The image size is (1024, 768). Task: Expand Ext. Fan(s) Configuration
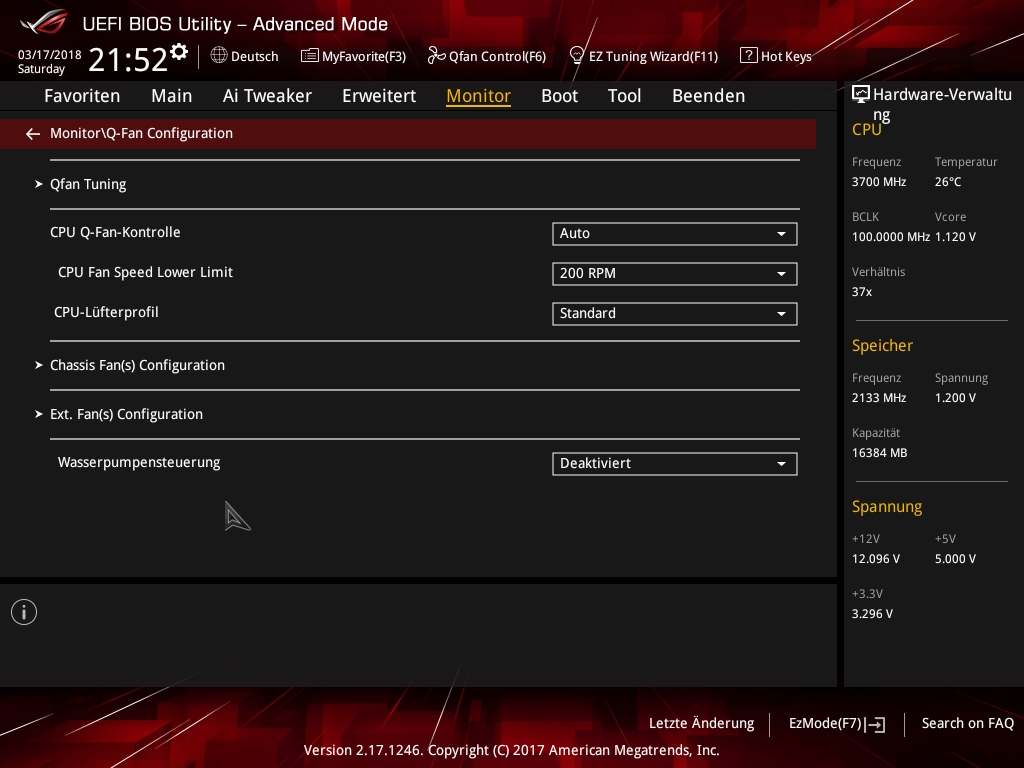pyautogui.click(x=126, y=414)
